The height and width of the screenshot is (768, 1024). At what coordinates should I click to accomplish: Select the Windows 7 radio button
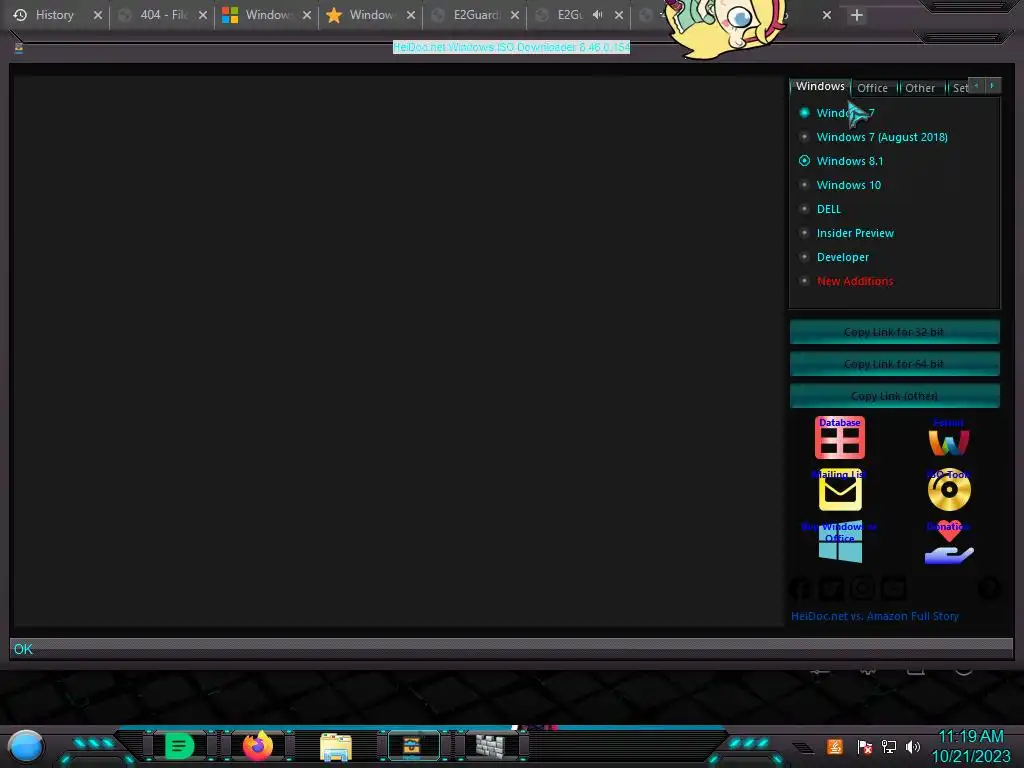click(x=805, y=113)
